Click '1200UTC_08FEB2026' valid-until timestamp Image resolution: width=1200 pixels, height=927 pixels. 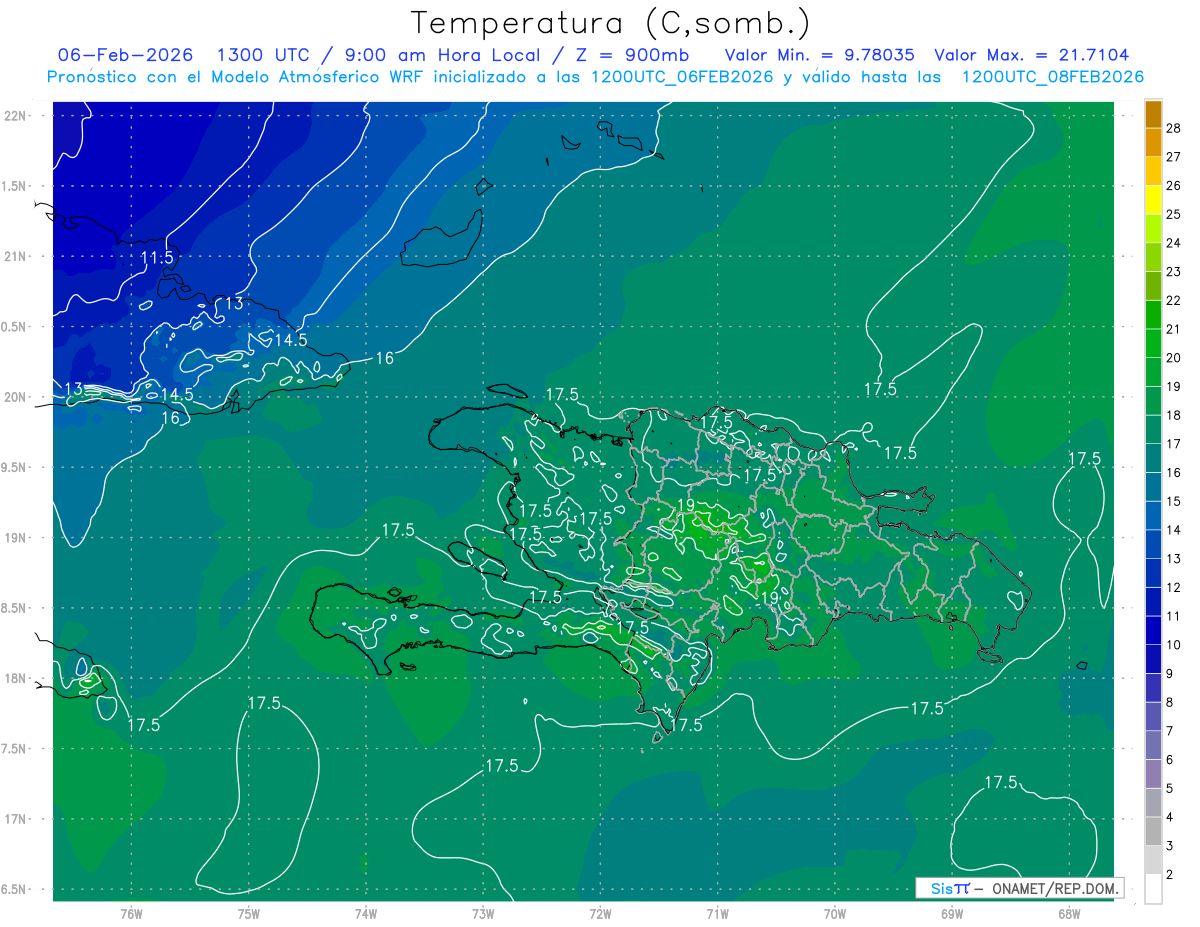pos(1053,77)
